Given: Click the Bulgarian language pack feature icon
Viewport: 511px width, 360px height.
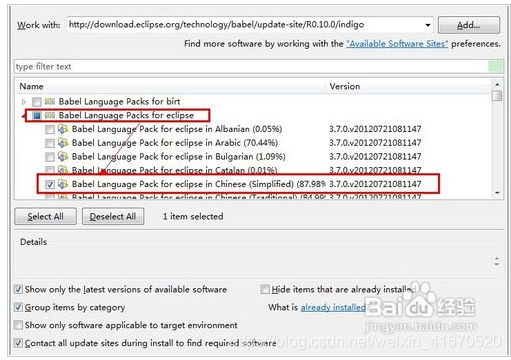Looking at the screenshot, I should (x=63, y=156).
